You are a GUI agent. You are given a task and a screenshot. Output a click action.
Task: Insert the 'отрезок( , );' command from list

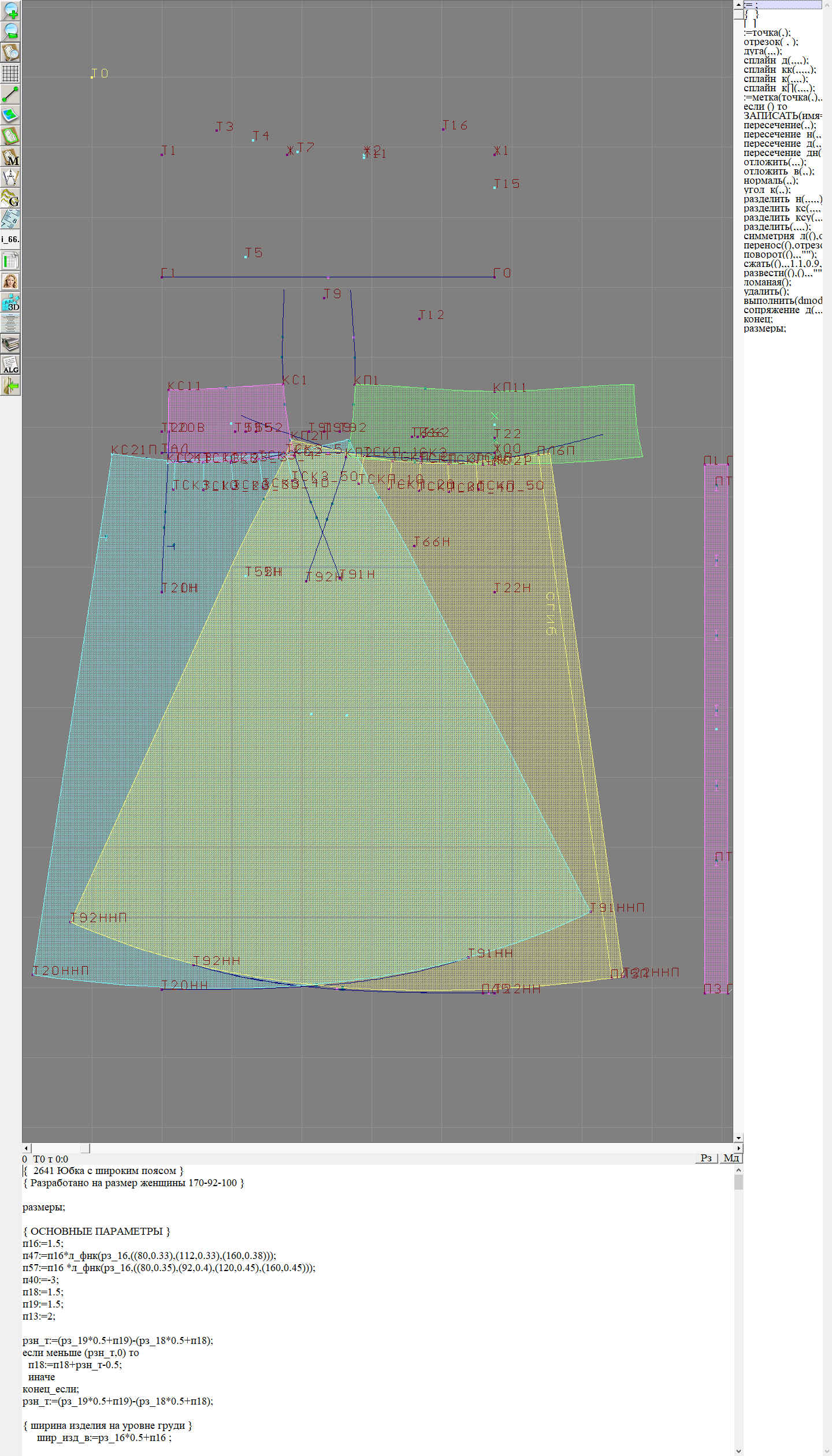pos(771,42)
